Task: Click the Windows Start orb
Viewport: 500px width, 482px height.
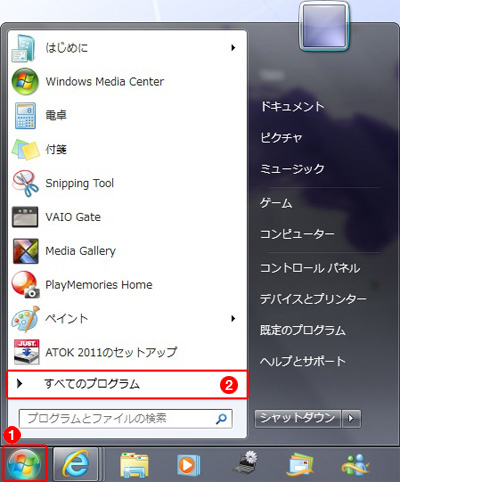Action: [24, 464]
